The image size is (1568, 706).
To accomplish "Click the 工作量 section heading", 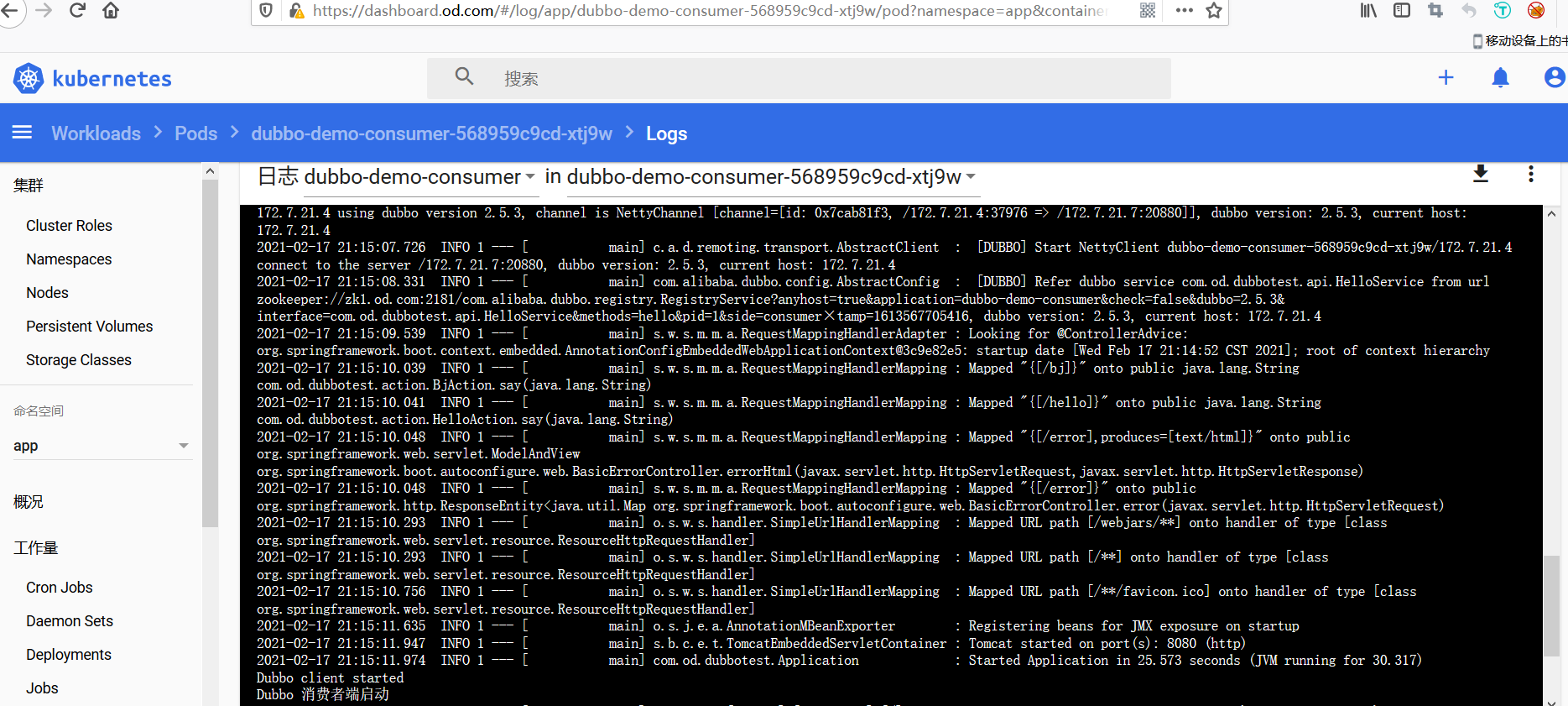I will pos(36,548).
